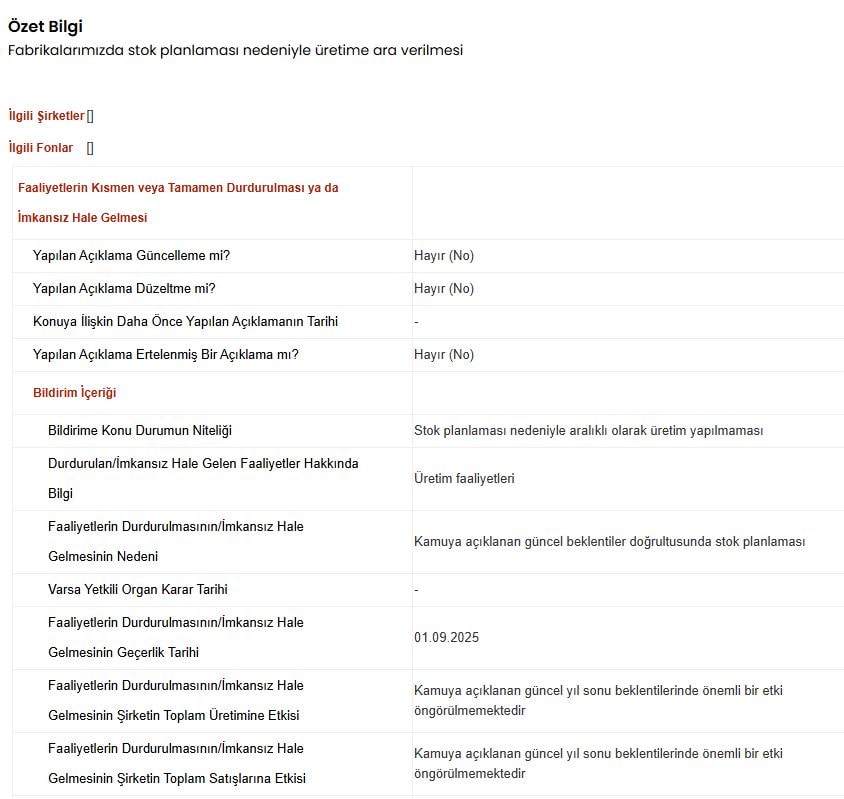Click the summary sentence under Özet Bilgi
Viewport: 844px width, 799px height.
coord(235,50)
